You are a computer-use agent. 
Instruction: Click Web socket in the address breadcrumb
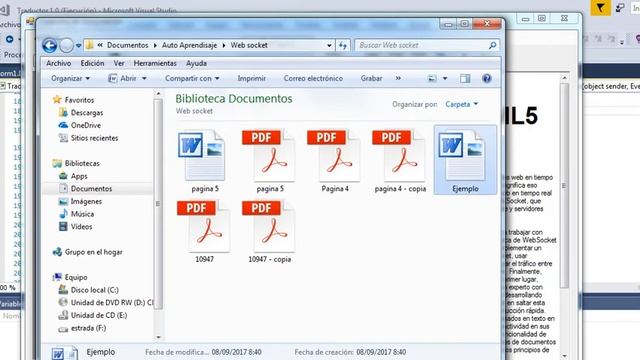click(249, 45)
